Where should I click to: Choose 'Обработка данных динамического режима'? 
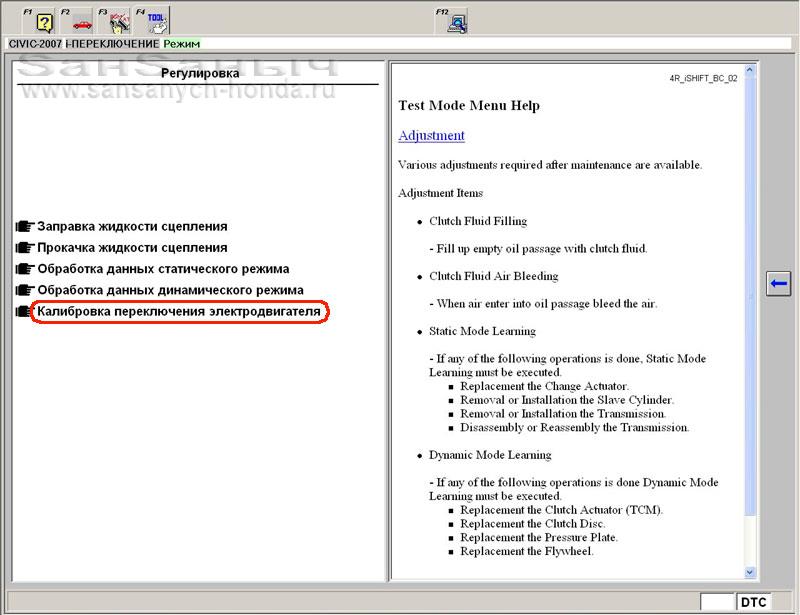pyautogui.click(x=170, y=290)
